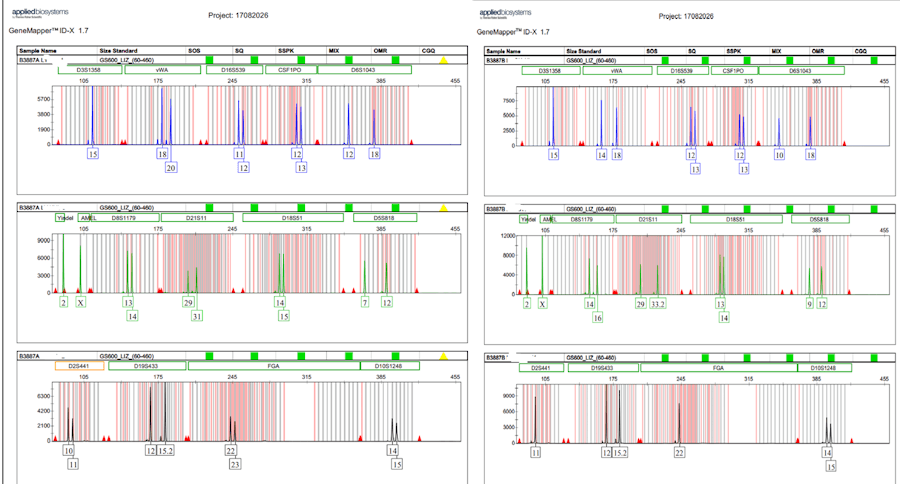Click allele call 7 in B3887A D5S818
900x486 pixels.
tap(365, 302)
